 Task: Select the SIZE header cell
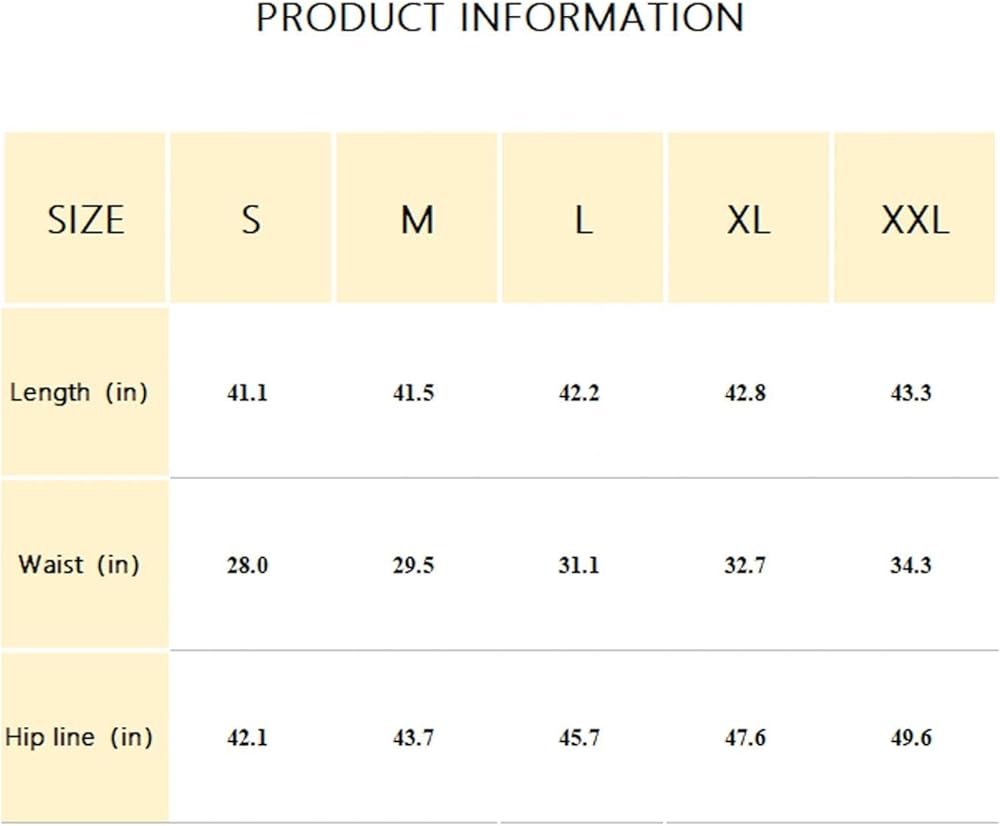tap(85, 218)
